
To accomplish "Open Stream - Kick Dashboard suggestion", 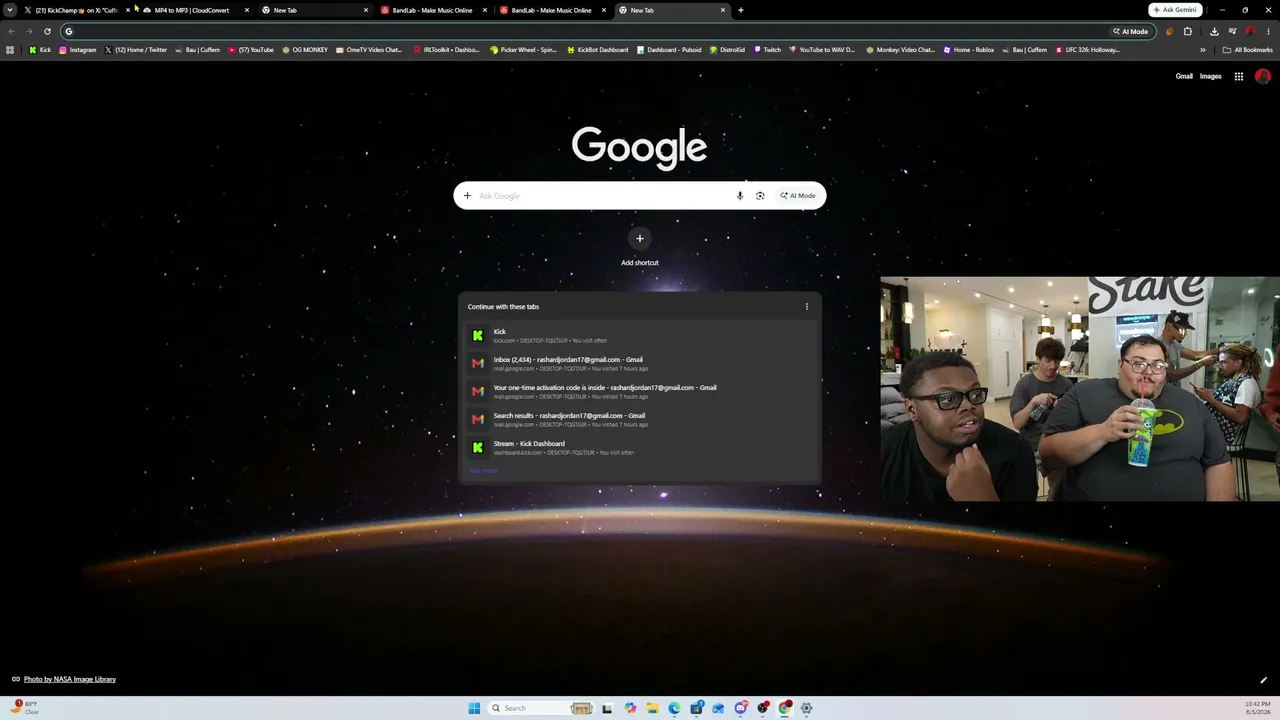I will point(640,448).
